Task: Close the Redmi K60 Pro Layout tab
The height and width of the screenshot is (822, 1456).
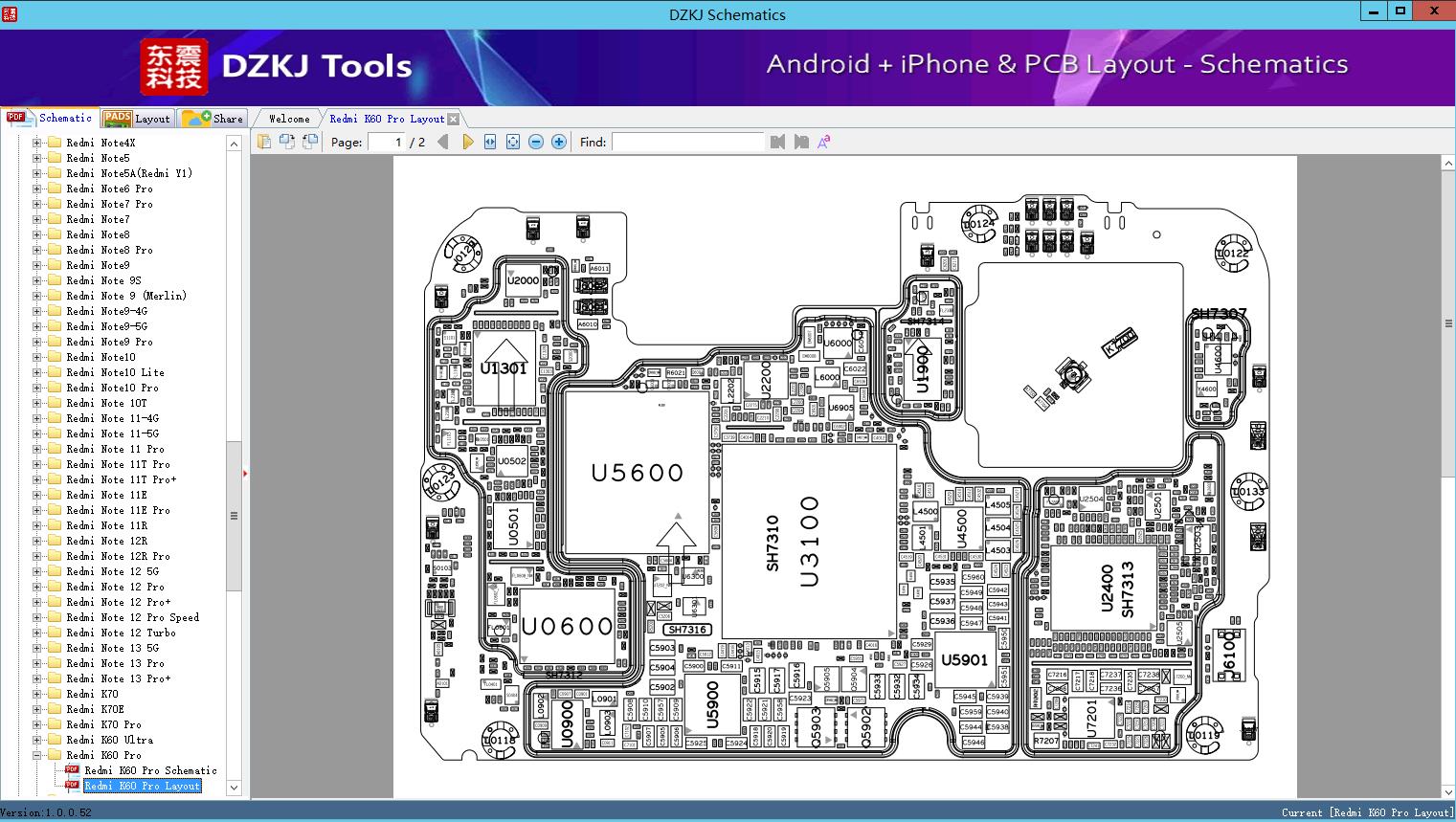Action: coord(454,119)
